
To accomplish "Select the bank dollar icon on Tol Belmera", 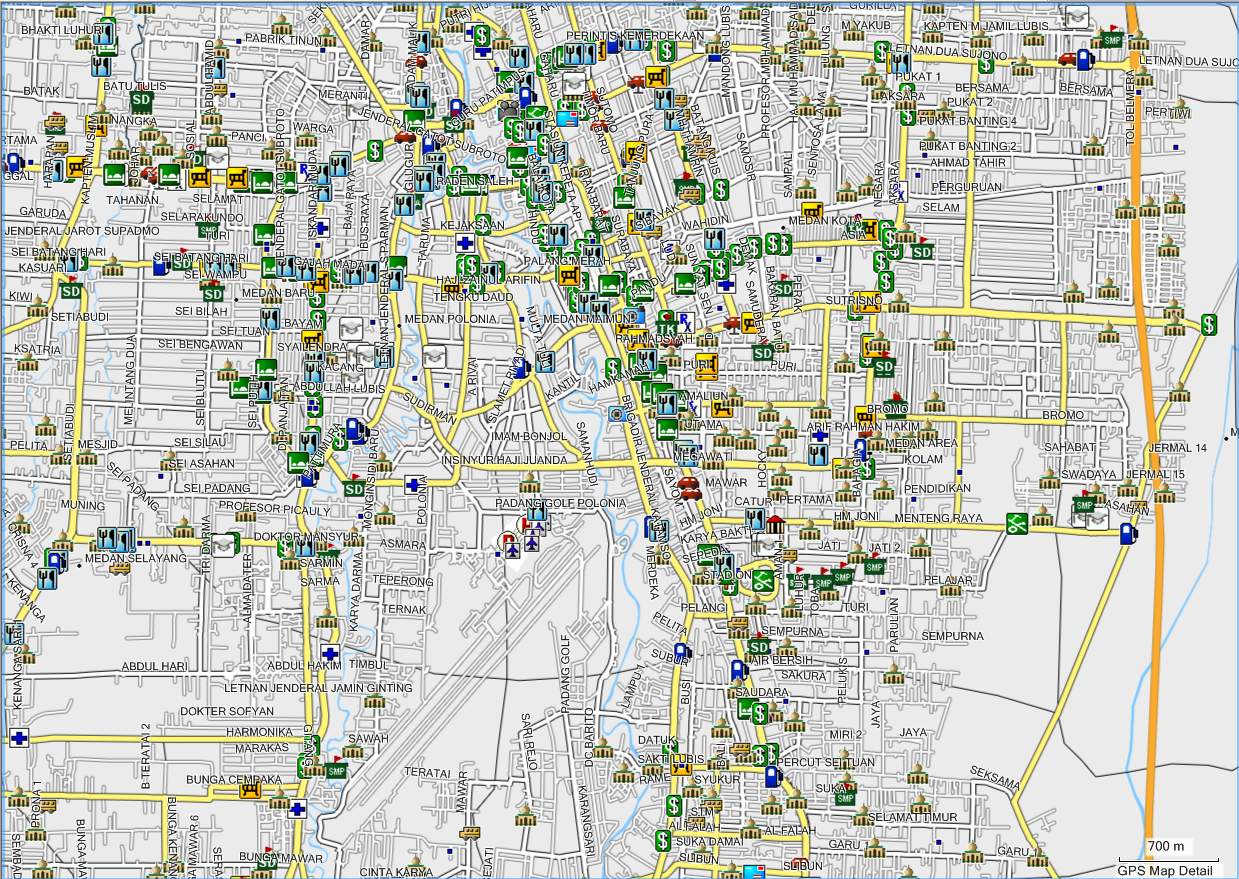I will pyautogui.click(x=1209, y=324).
